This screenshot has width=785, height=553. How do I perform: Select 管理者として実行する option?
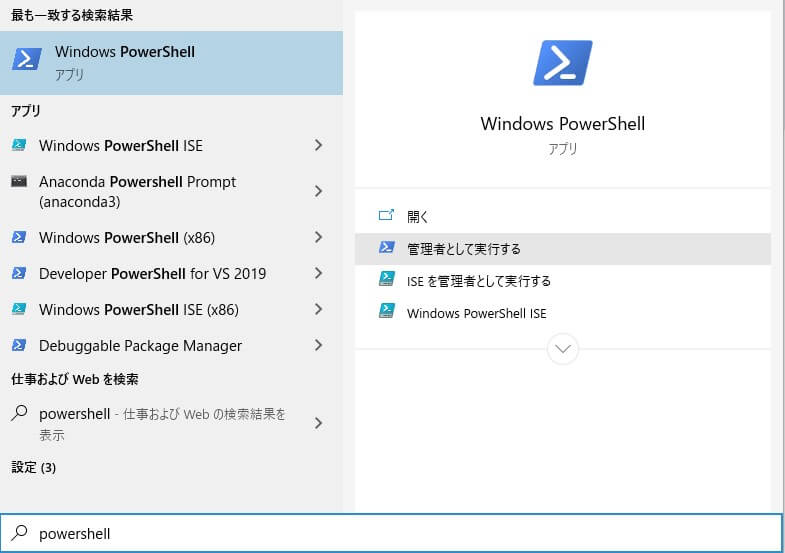463,249
